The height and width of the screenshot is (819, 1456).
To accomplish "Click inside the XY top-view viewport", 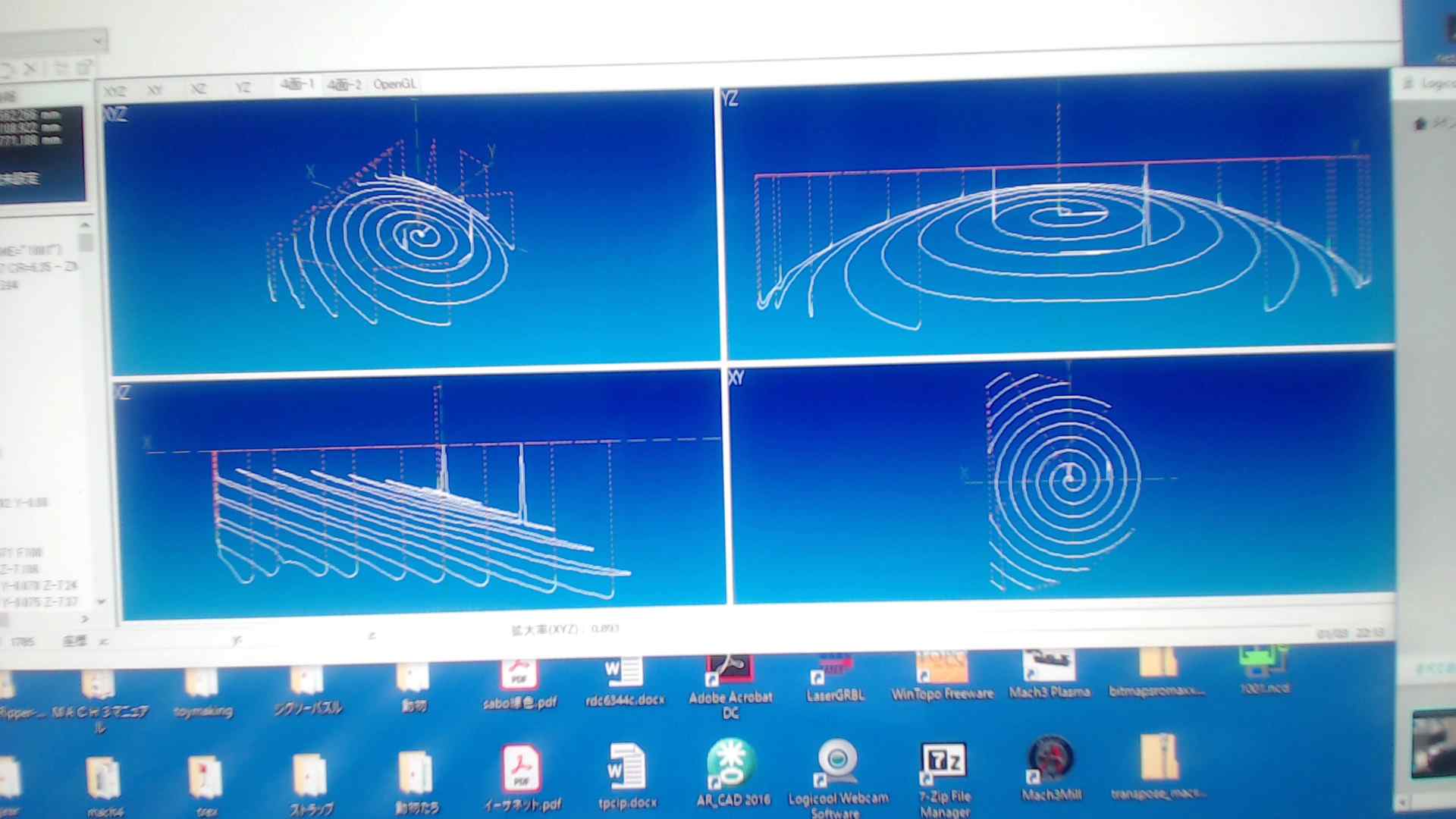I will click(1062, 482).
